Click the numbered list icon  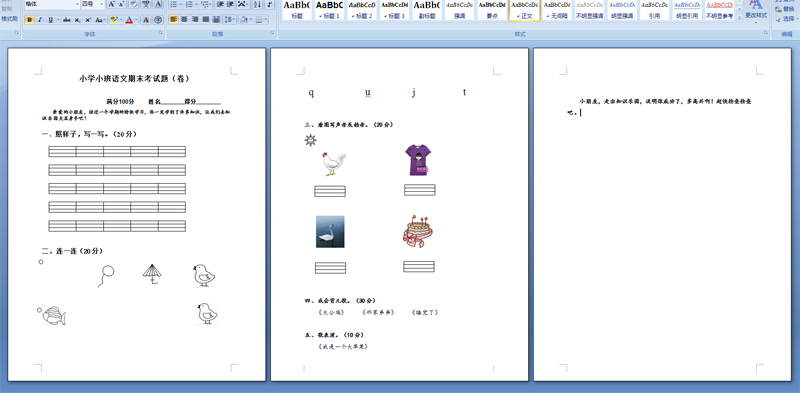[189, 4]
